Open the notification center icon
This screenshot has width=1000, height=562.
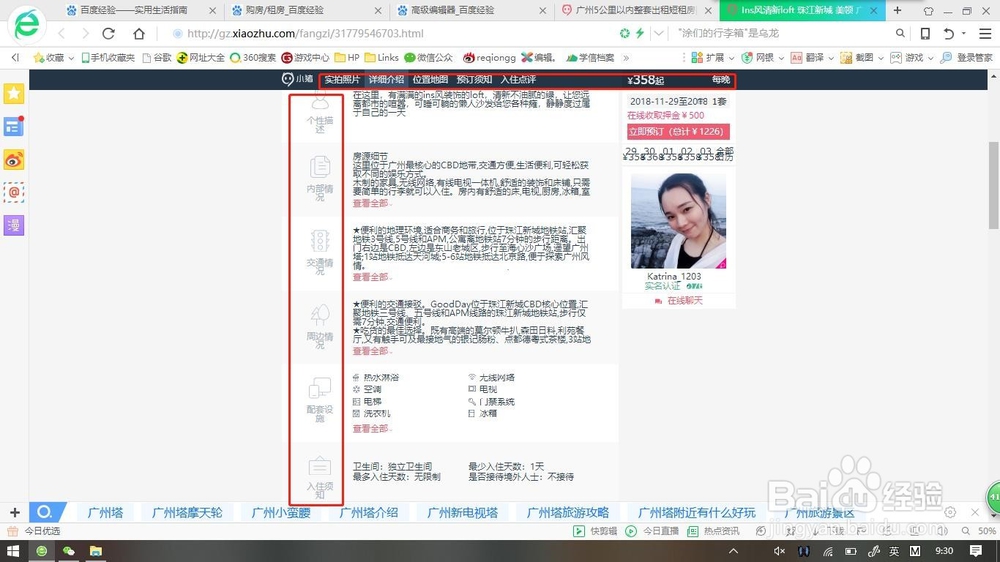click(x=976, y=551)
